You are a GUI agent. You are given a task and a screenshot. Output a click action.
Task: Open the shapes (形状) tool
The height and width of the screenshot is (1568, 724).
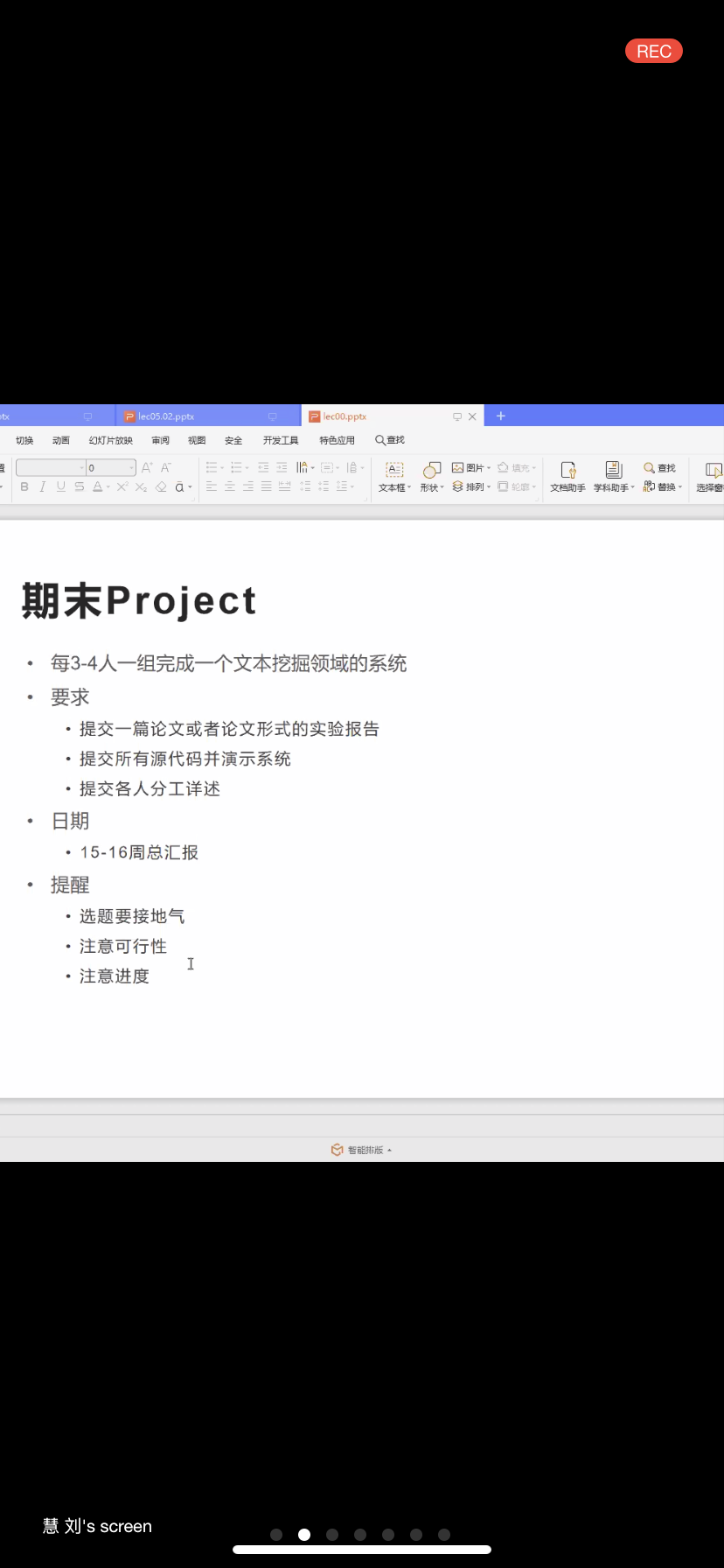tap(432, 476)
